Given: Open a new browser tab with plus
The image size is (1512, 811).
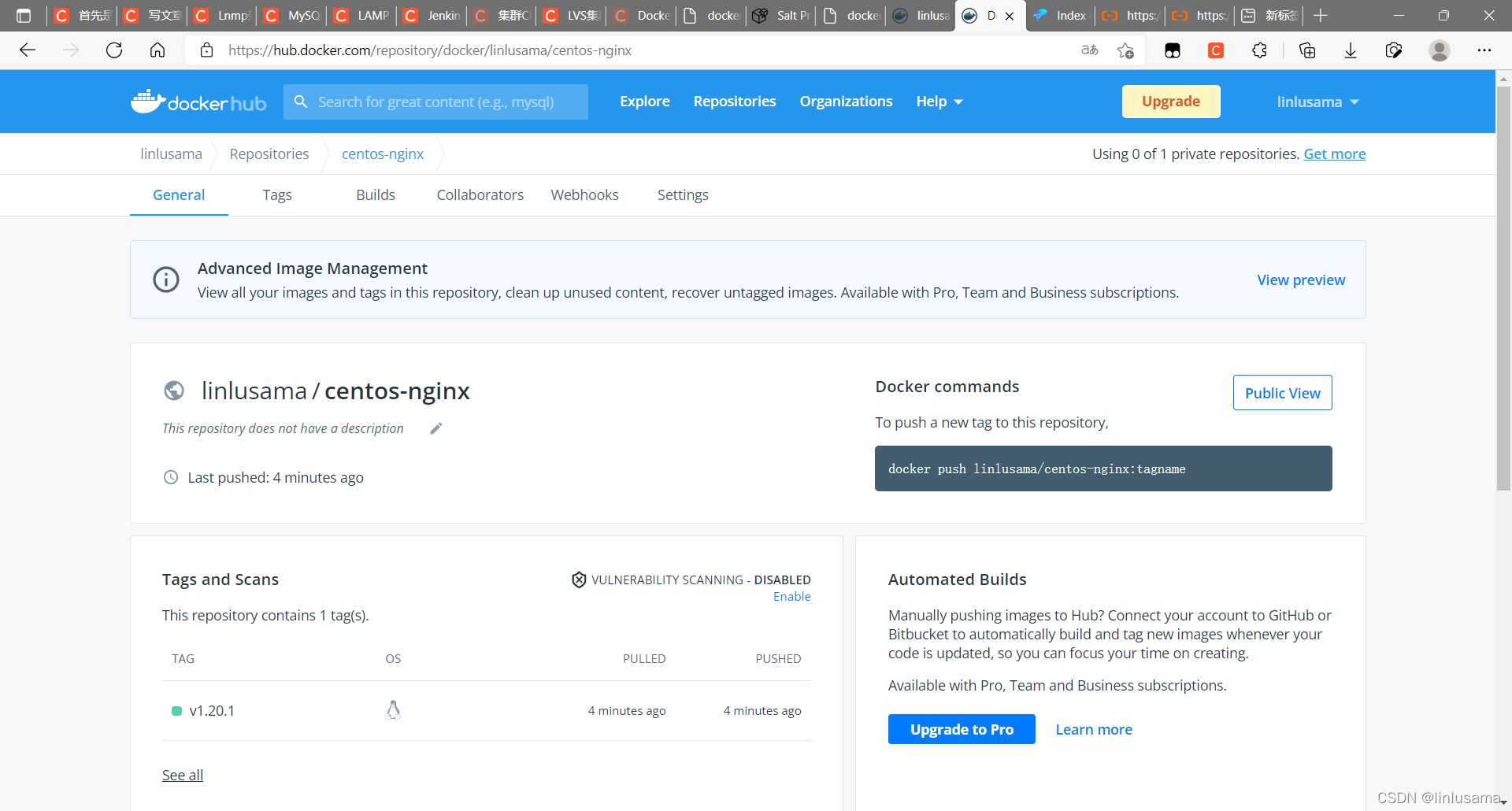Looking at the screenshot, I should [1321, 16].
